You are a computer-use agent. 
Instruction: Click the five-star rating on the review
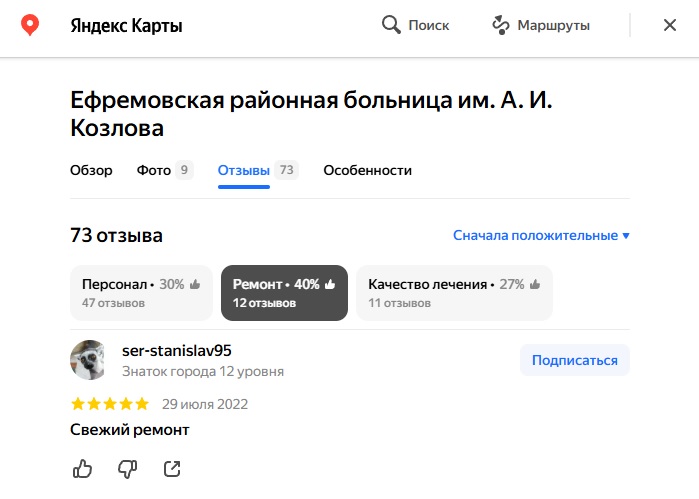click(x=110, y=404)
